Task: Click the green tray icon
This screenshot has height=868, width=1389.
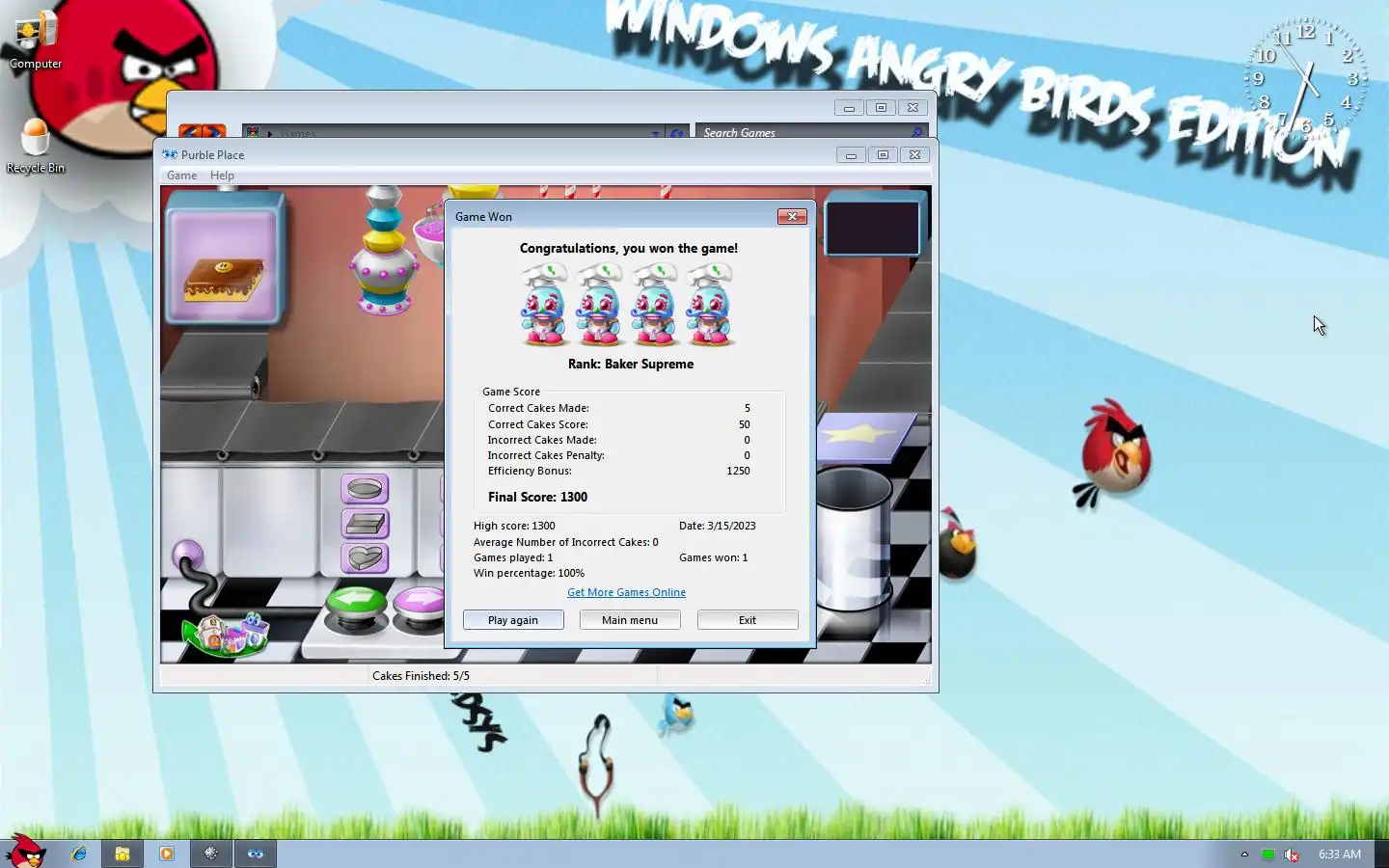Action: coord(1268,854)
